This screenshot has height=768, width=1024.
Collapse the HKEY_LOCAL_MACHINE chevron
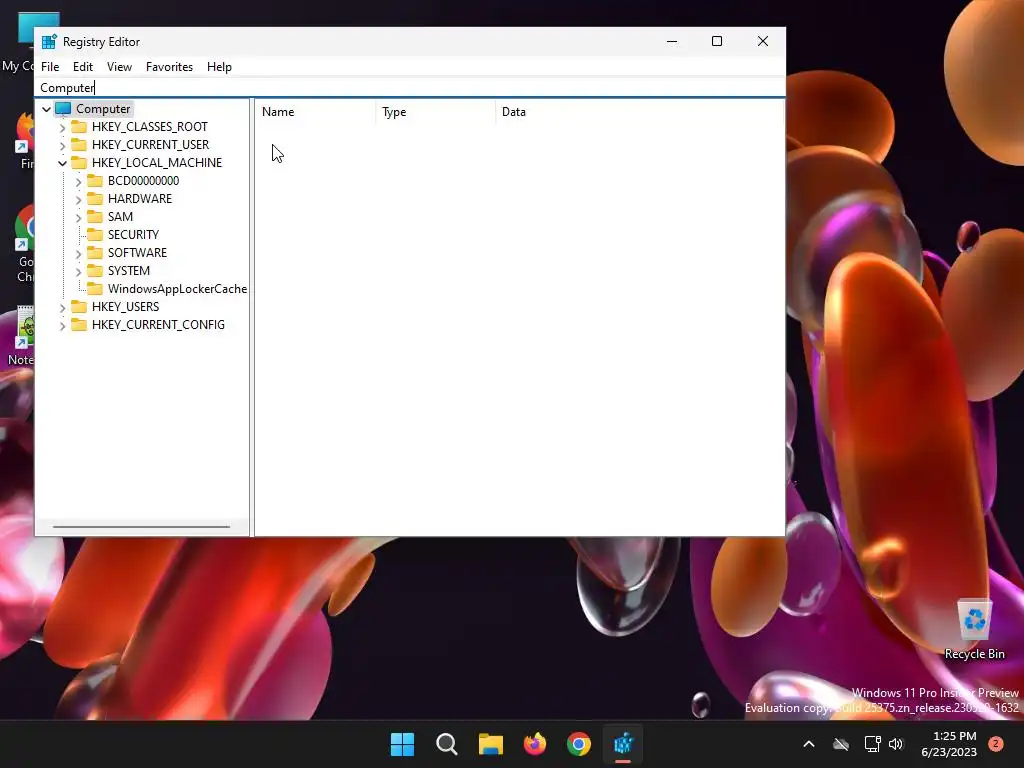[x=63, y=163]
